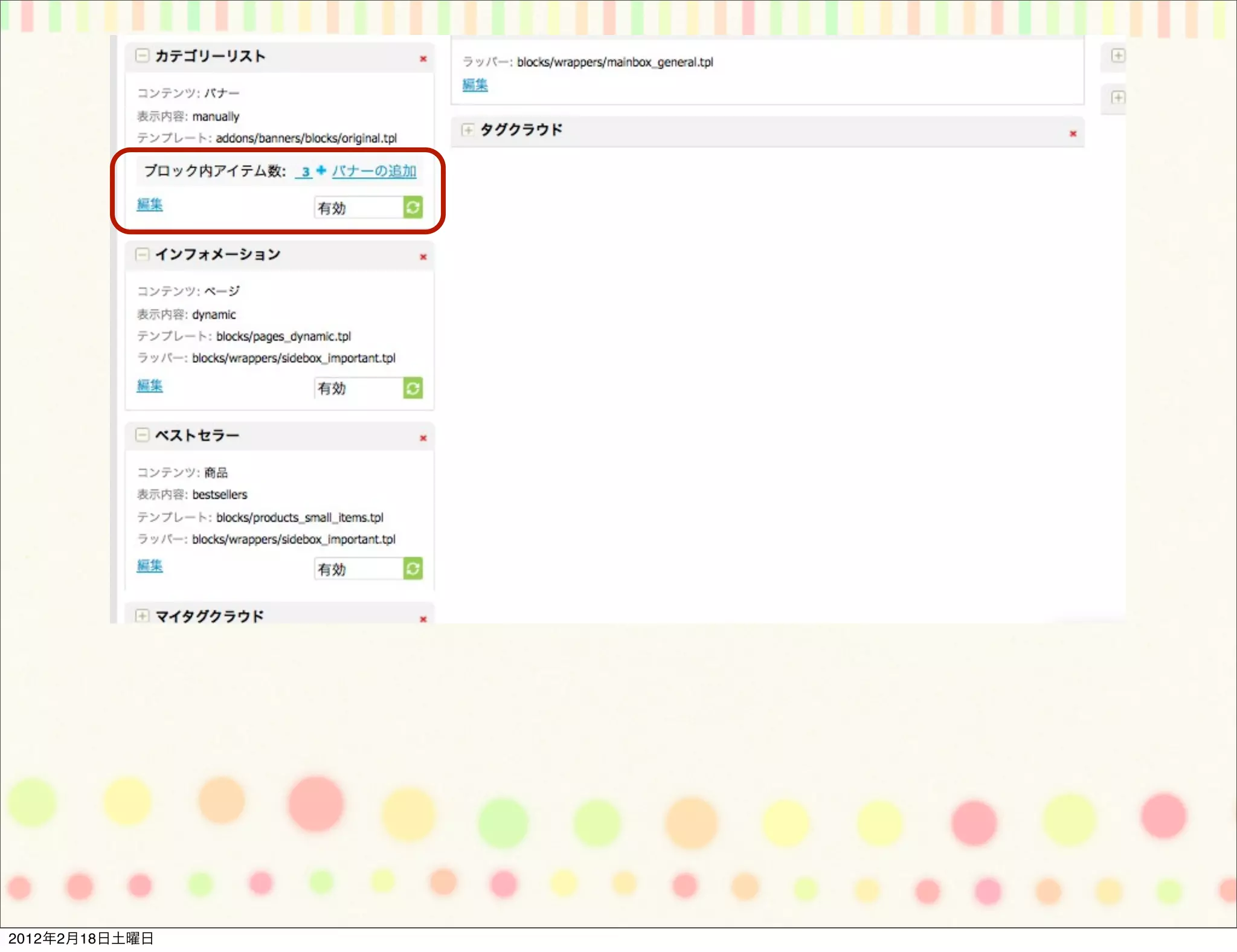Click green refresh icon in ベストセラー block
1237x952 pixels.
click(413, 568)
